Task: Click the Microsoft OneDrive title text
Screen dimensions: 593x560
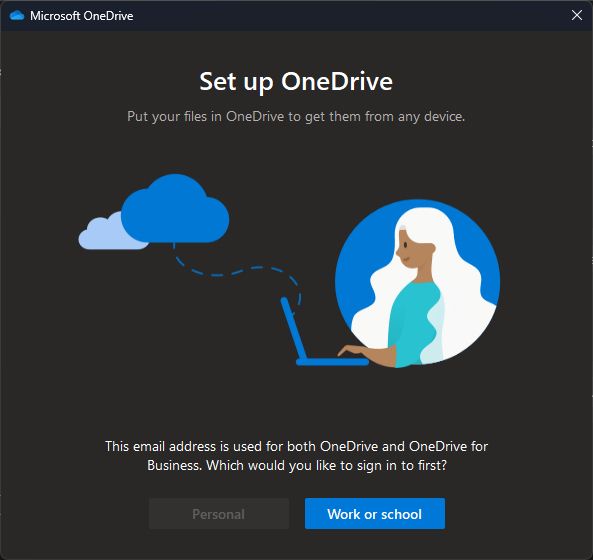Action: (82, 16)
